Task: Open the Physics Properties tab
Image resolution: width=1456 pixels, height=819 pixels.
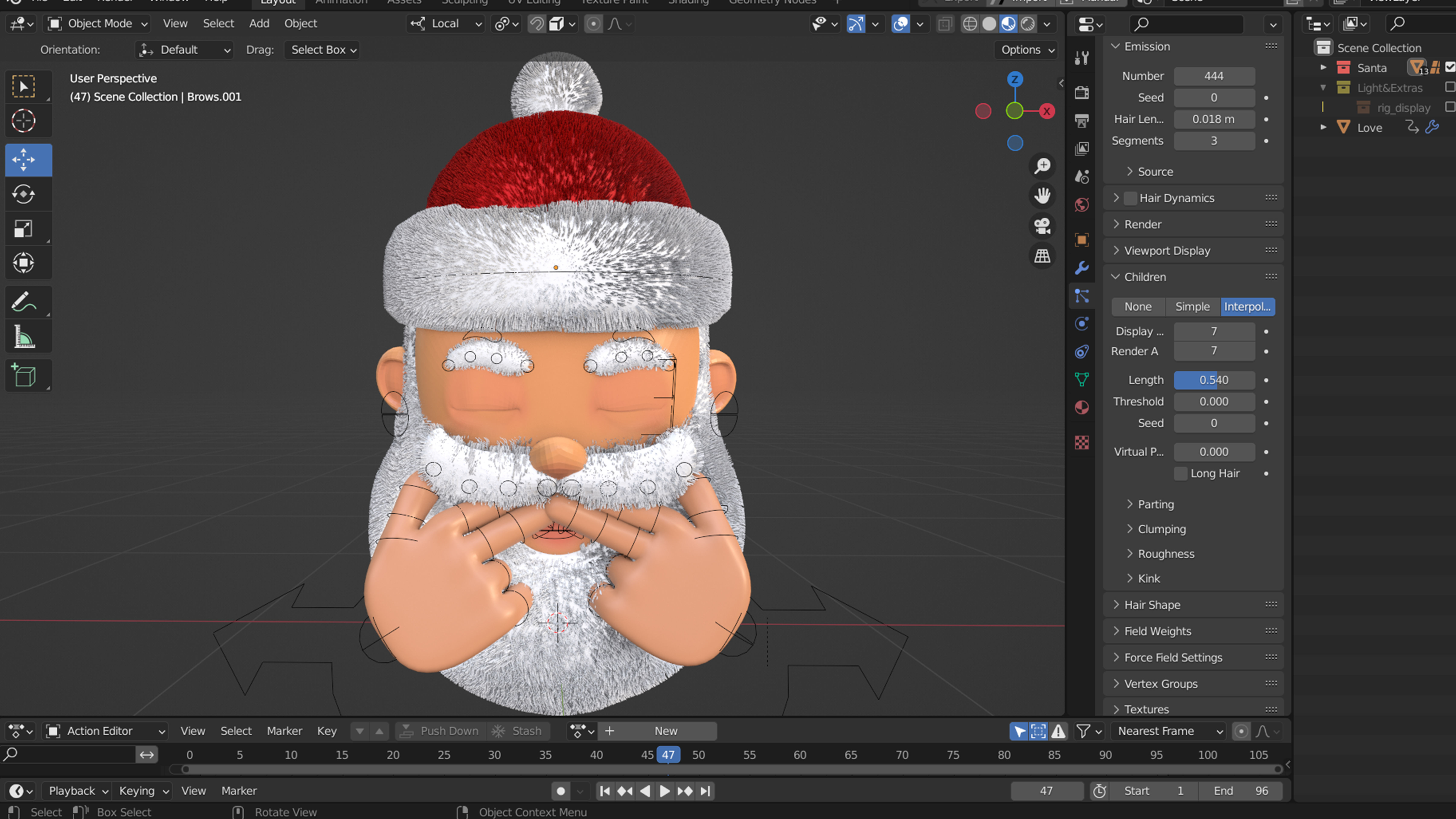Action: (x=1082, y=324)
